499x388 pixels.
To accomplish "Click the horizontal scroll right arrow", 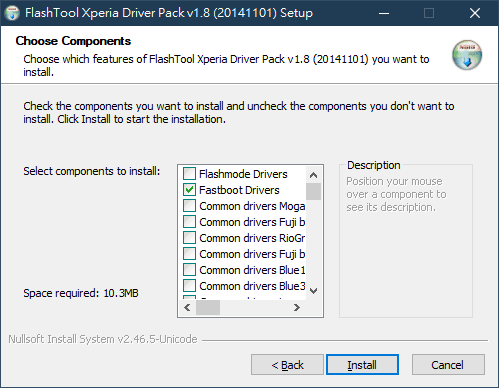I will pyautogui.click(x=297, y=307).
